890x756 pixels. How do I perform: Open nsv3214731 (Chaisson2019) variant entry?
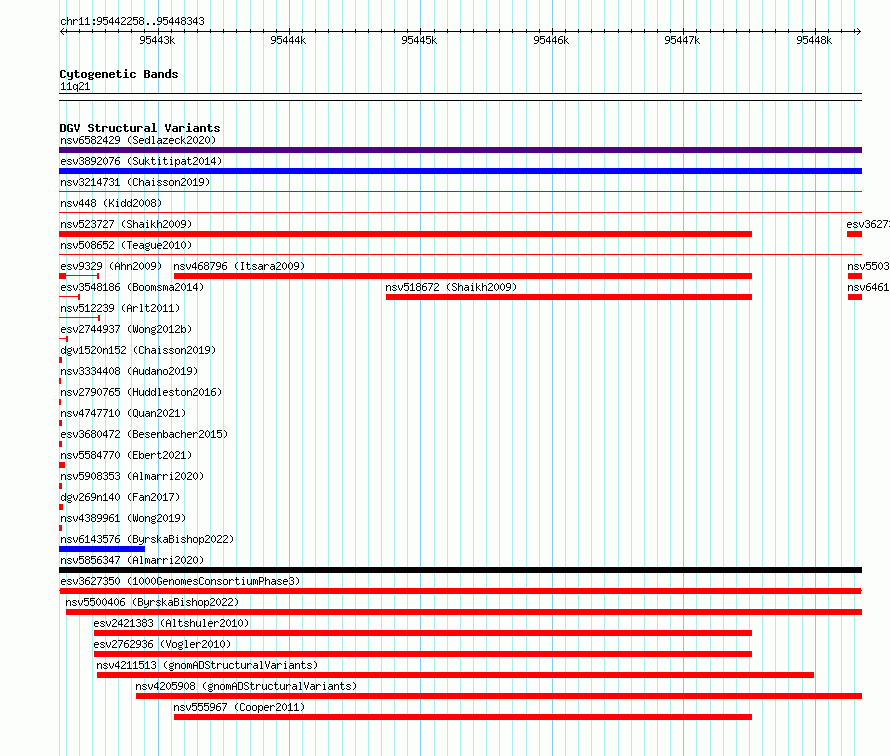coord(135,182)
